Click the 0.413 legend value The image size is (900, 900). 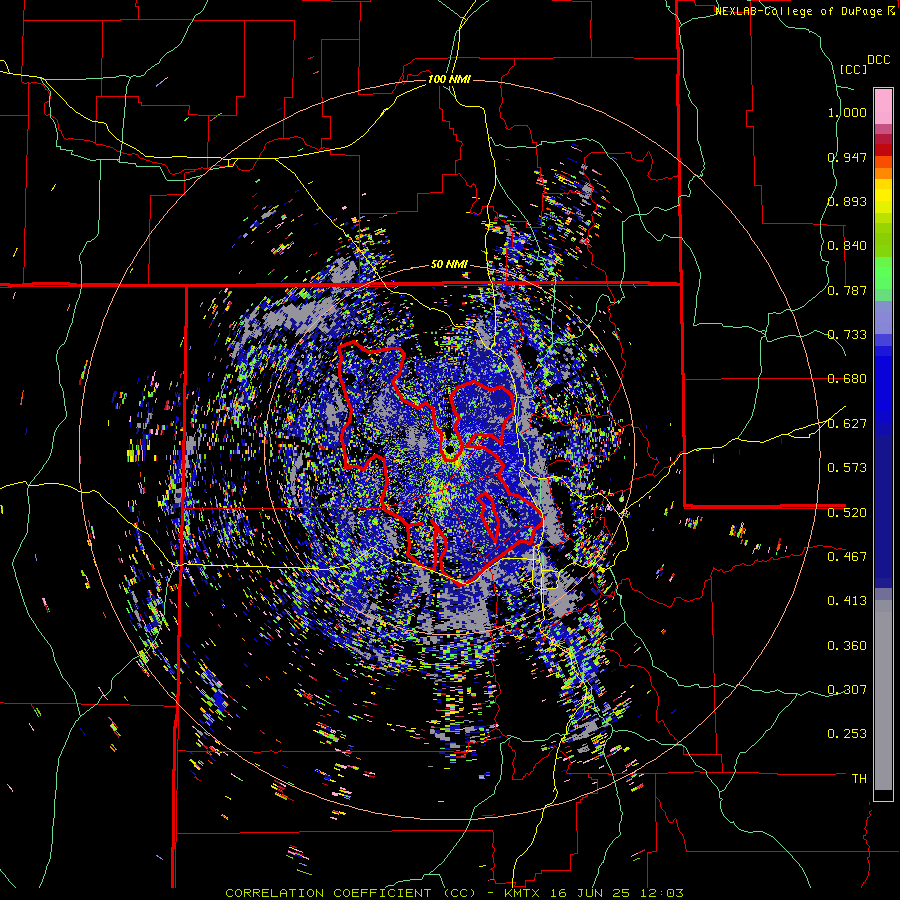pos(847,601)
